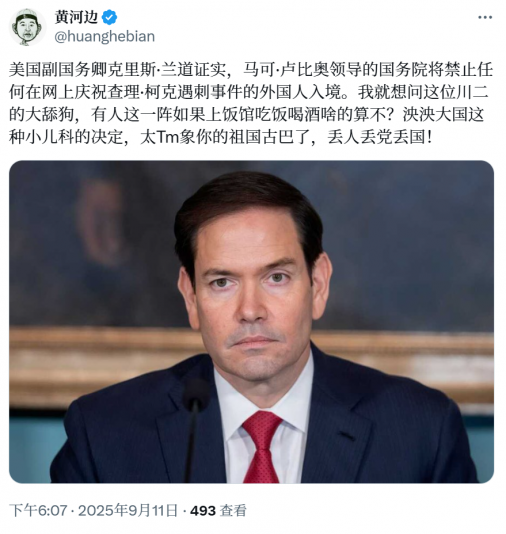Viewport: 506px width, 534px height.
Task: Click the date 2025年9月11日
Action: point(128,511)
